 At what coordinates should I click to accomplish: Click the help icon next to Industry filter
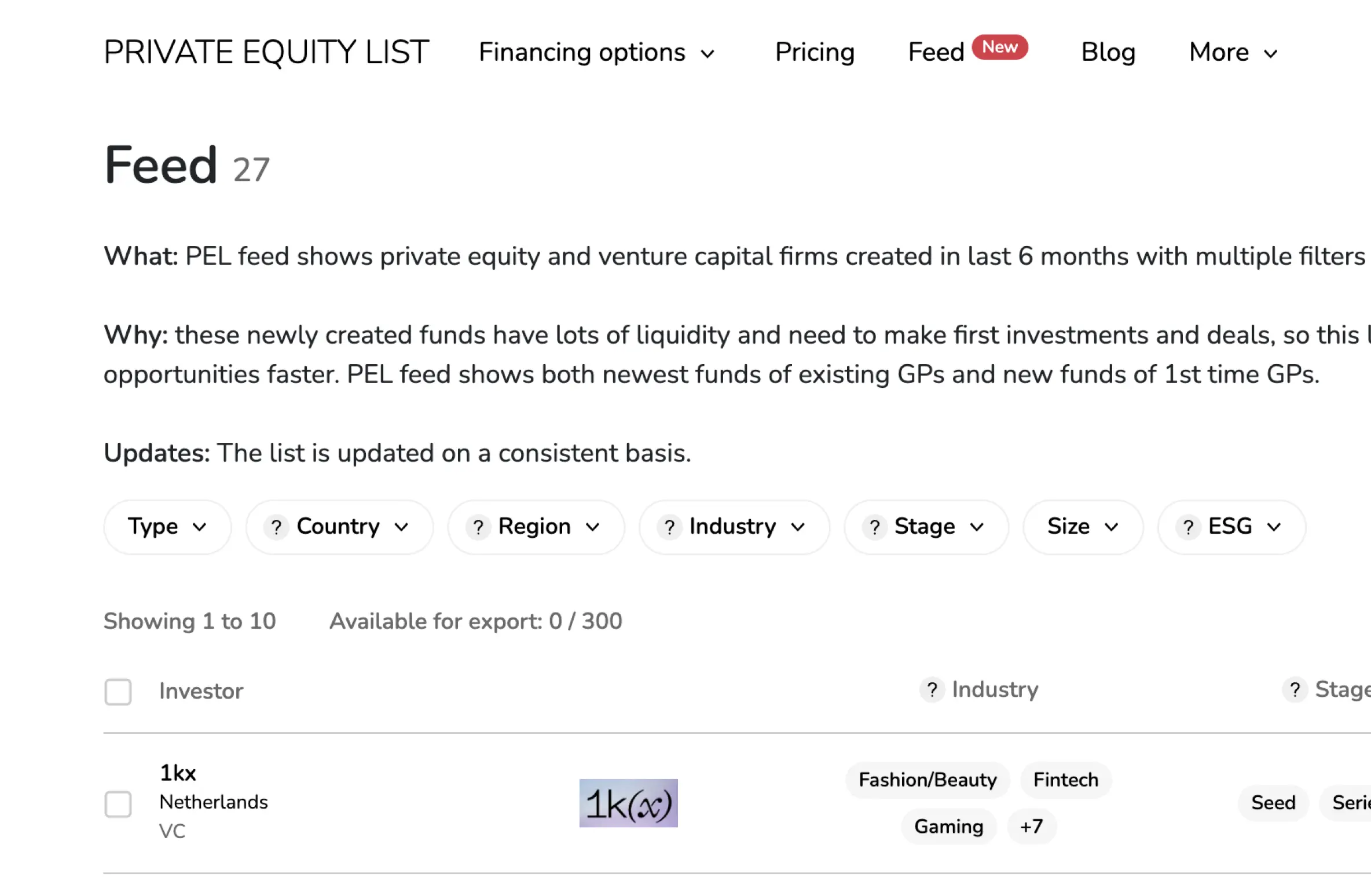[x=669, y=527]
